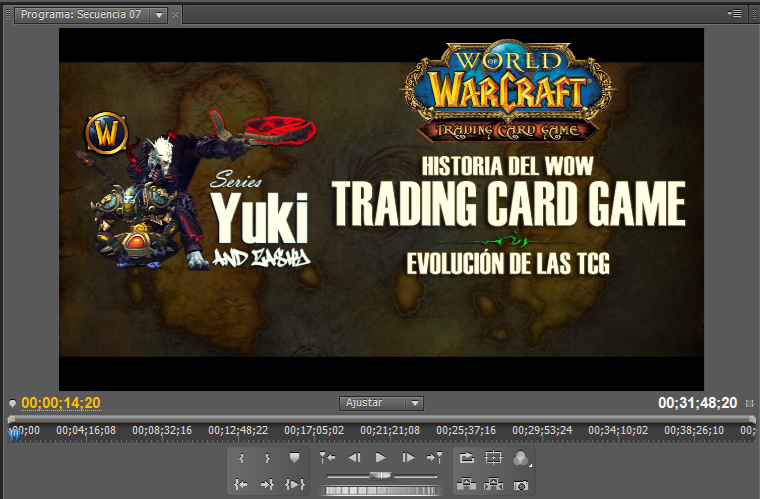
Task: Click the Set Out Point bracket icon
Action: (x=268, y=458)
